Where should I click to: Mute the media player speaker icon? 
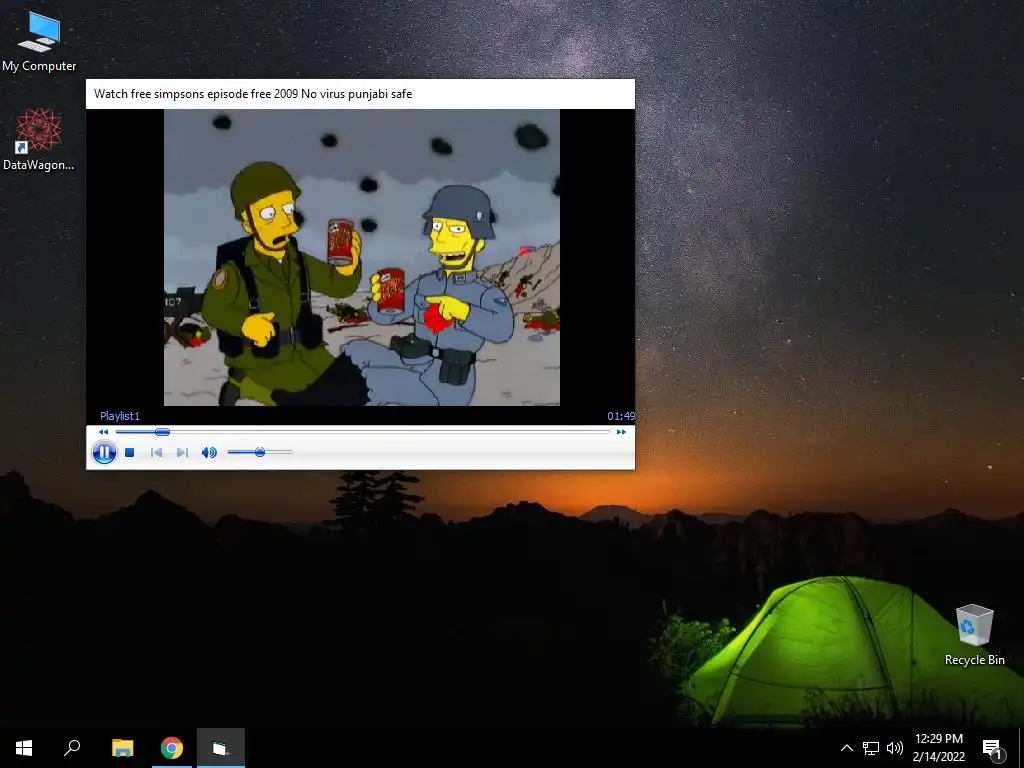pos(209,452)
